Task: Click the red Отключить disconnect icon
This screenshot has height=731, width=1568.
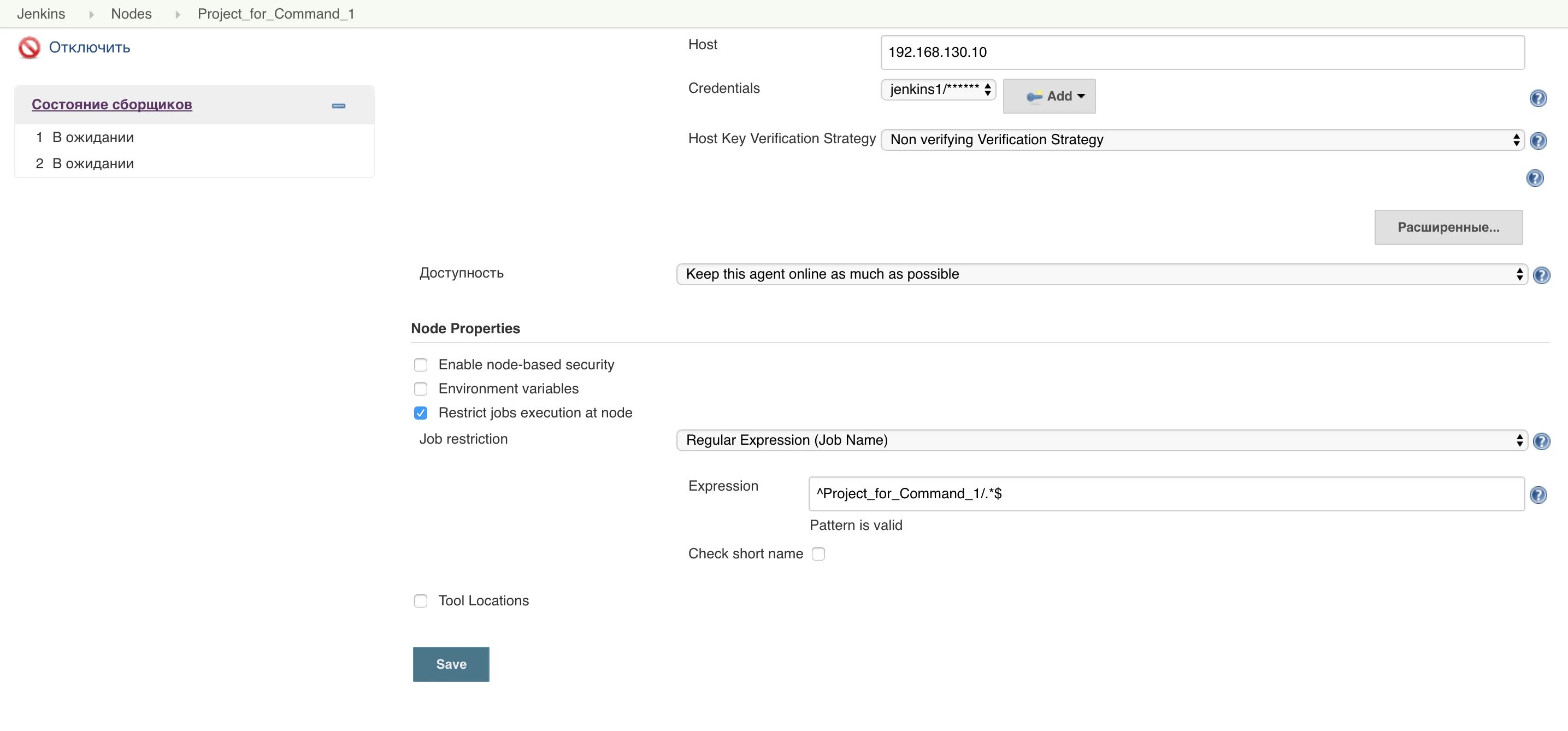Action: click(x=29, y=48)
